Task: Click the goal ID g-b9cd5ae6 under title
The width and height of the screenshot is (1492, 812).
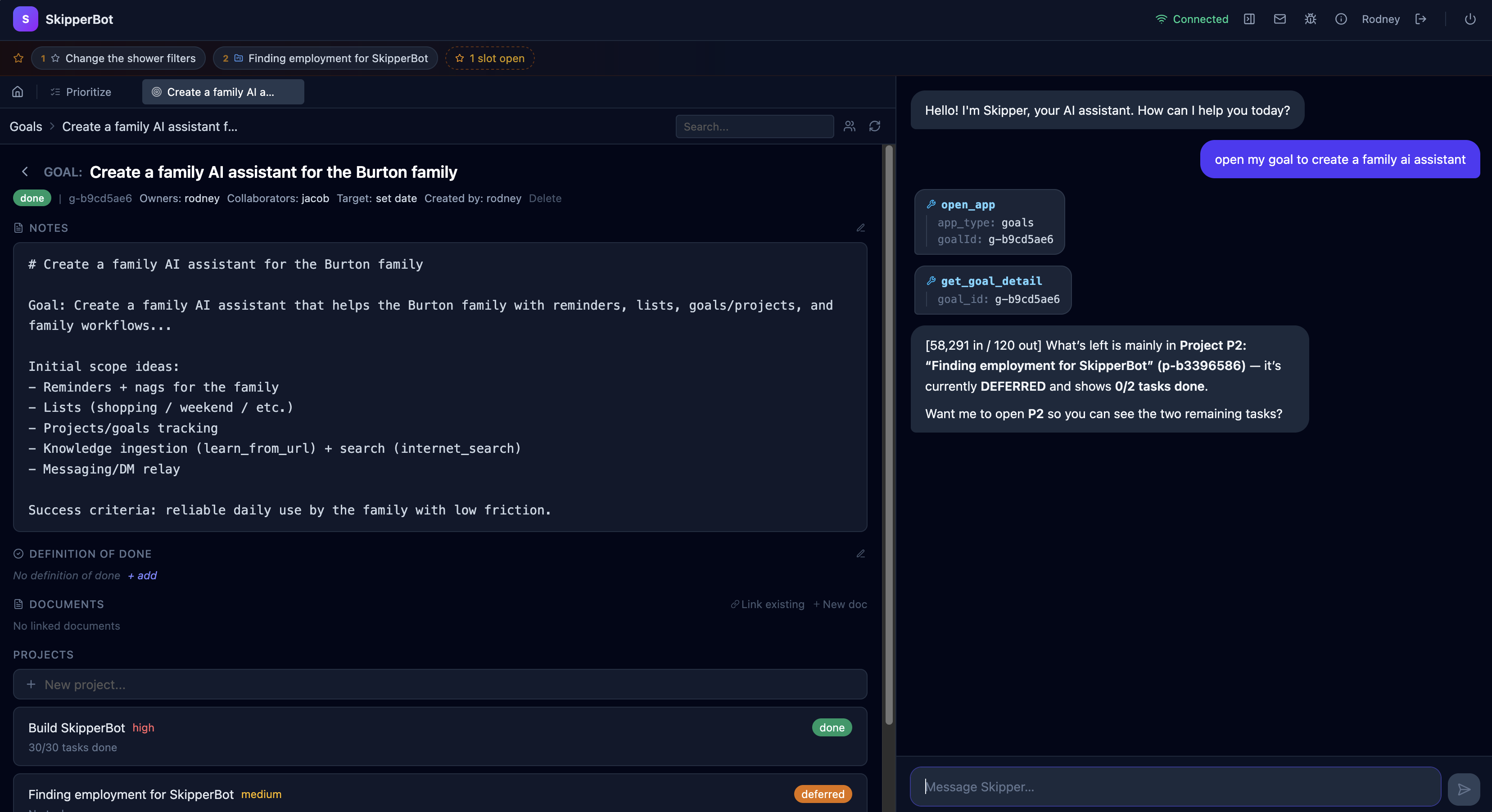Action: tap(100, 198)
